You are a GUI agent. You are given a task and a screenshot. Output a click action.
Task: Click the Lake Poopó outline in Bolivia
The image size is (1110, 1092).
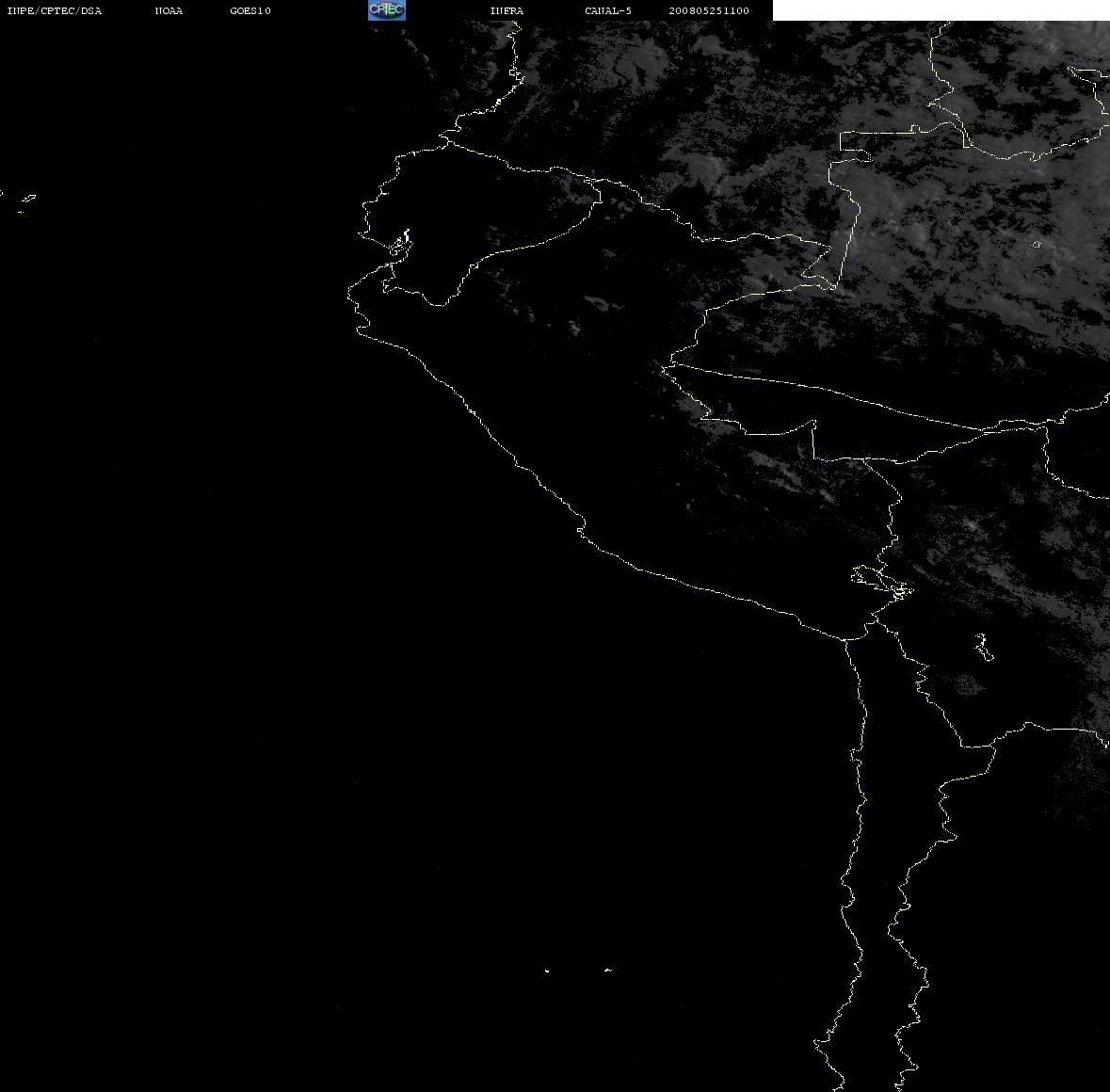tap(984, 647)
